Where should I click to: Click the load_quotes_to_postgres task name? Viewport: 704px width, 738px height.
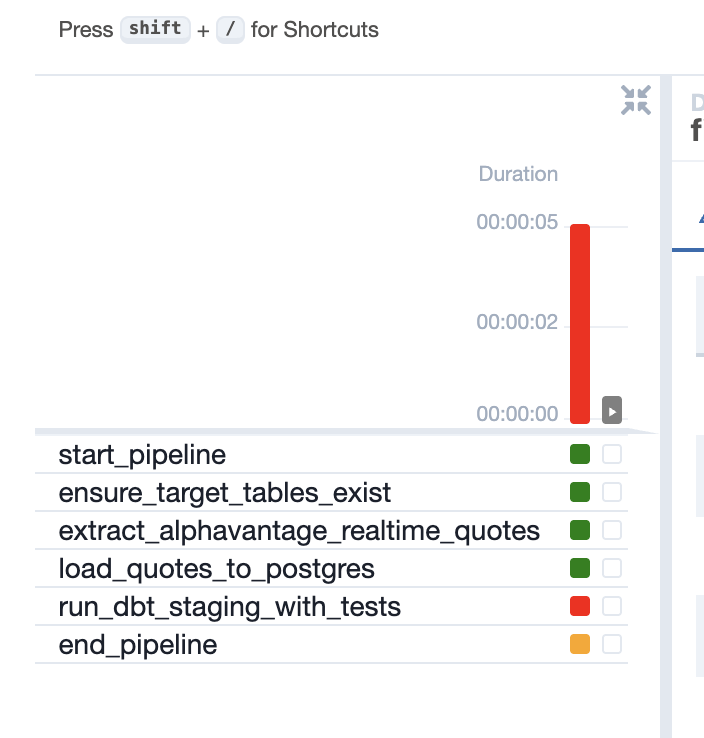[x=217, y=569]
